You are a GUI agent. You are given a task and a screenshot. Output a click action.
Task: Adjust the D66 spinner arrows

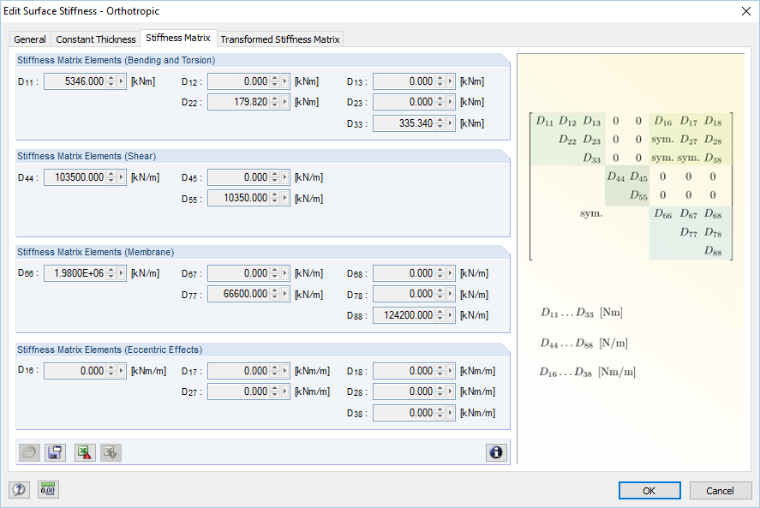(111, 273)
